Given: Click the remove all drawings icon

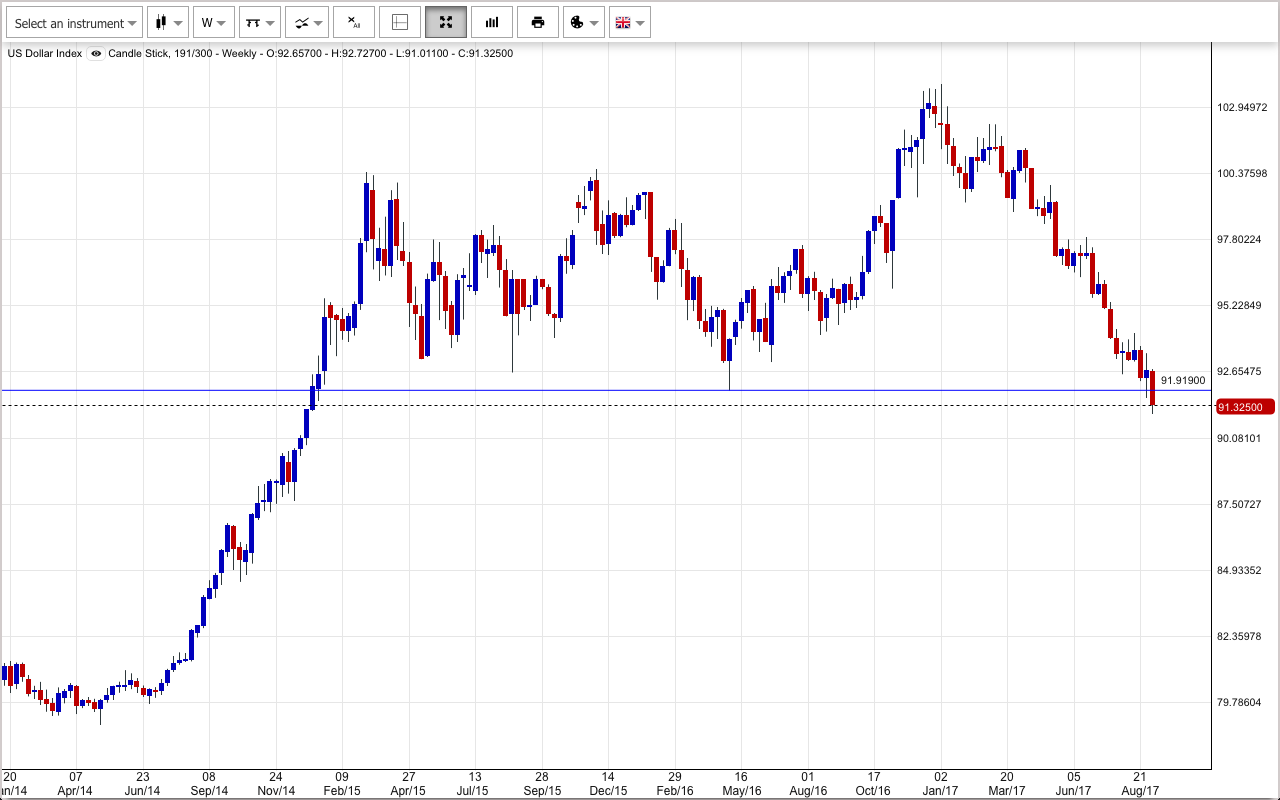Looking at the screenshot, I should point(354,23).
